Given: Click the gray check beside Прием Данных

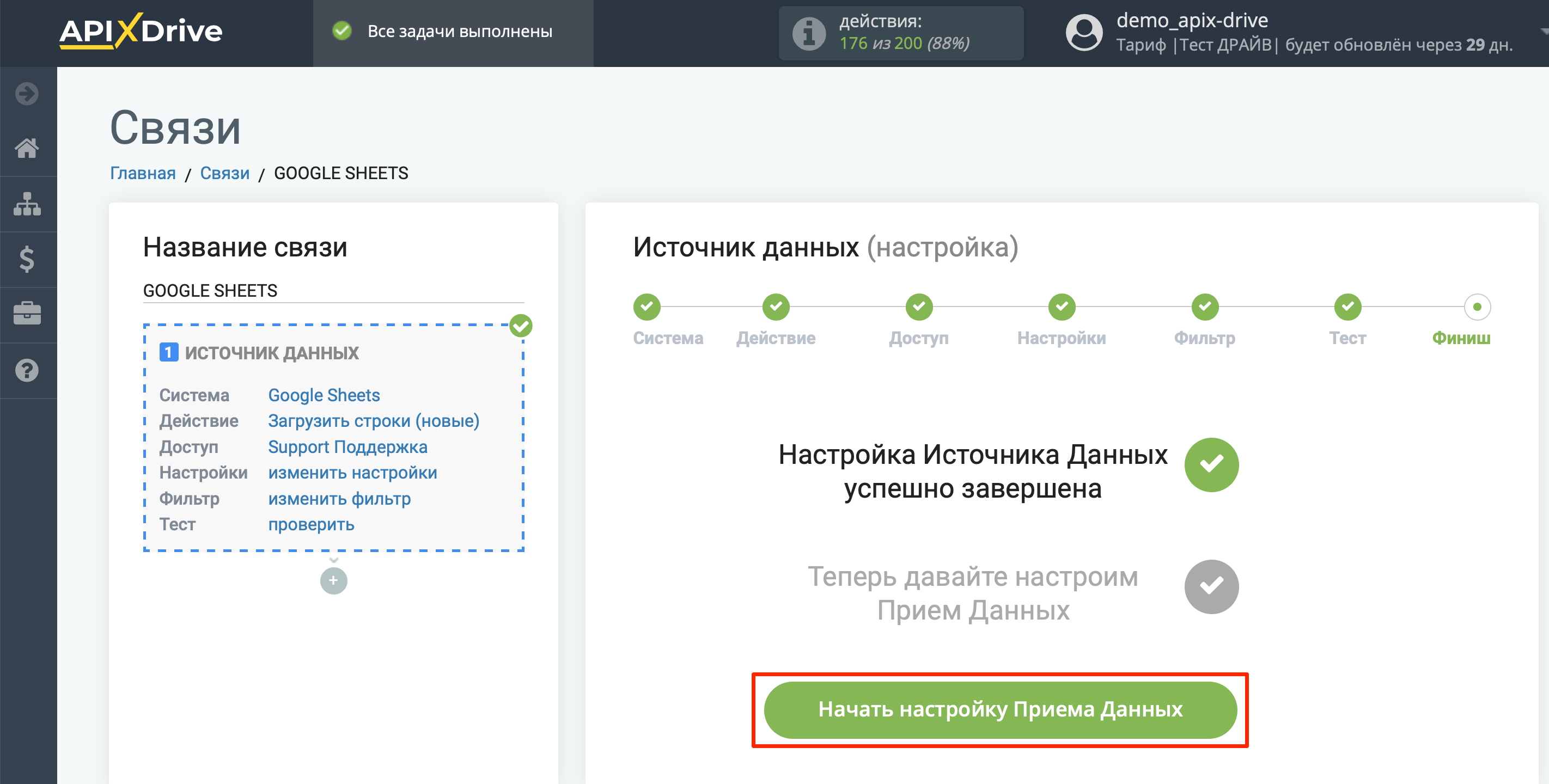Looking at the screenshot, I should 1211,587.
